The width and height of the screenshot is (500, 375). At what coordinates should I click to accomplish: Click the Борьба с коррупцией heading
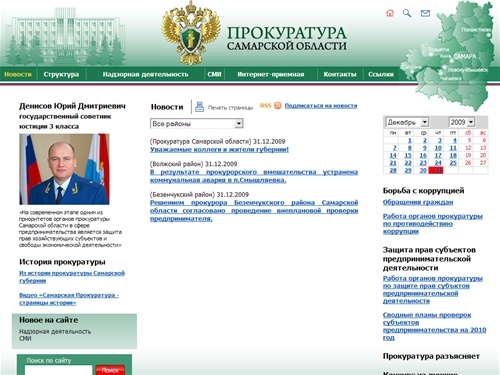(423, 191)
